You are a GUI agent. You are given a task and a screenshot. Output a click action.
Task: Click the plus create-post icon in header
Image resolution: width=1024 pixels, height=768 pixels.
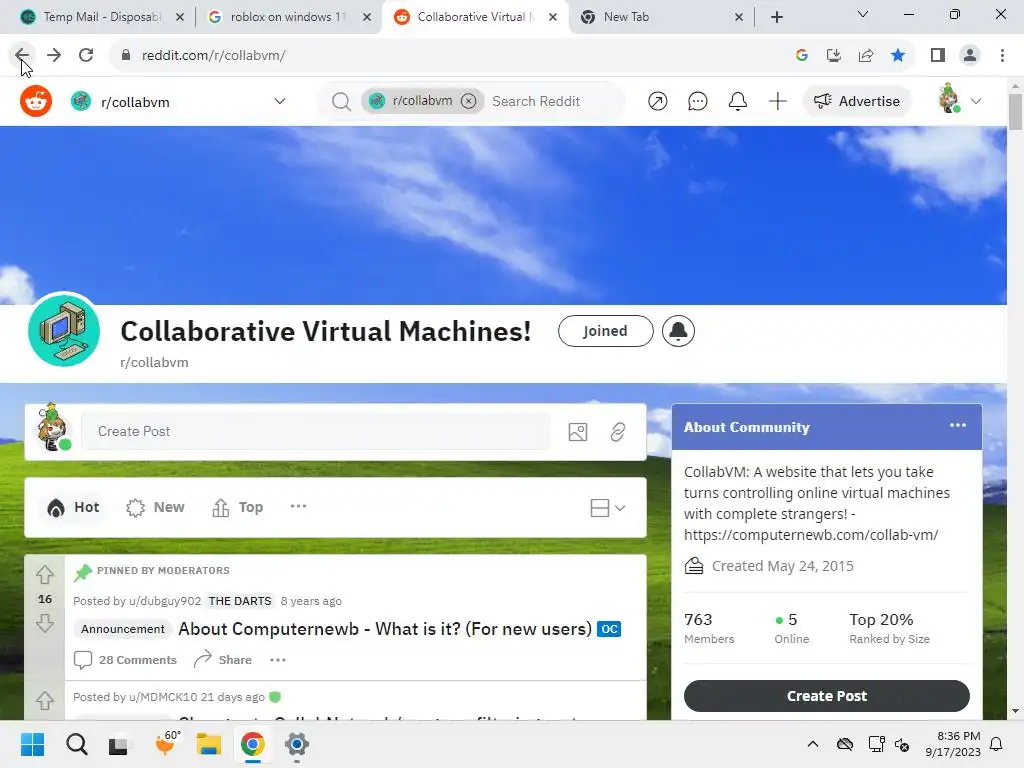point(778,101)
